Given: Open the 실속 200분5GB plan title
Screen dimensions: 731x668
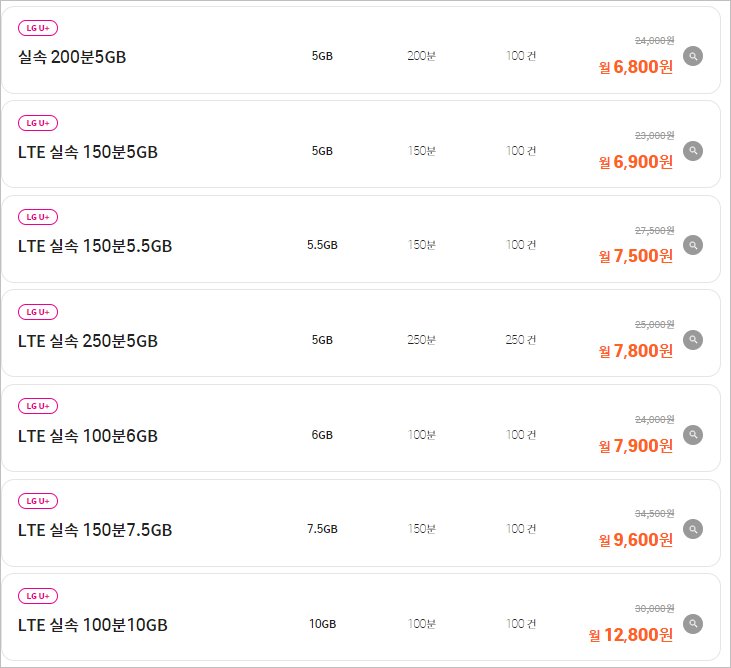Looking at the screenshot, I should click(x=72, y=57).
